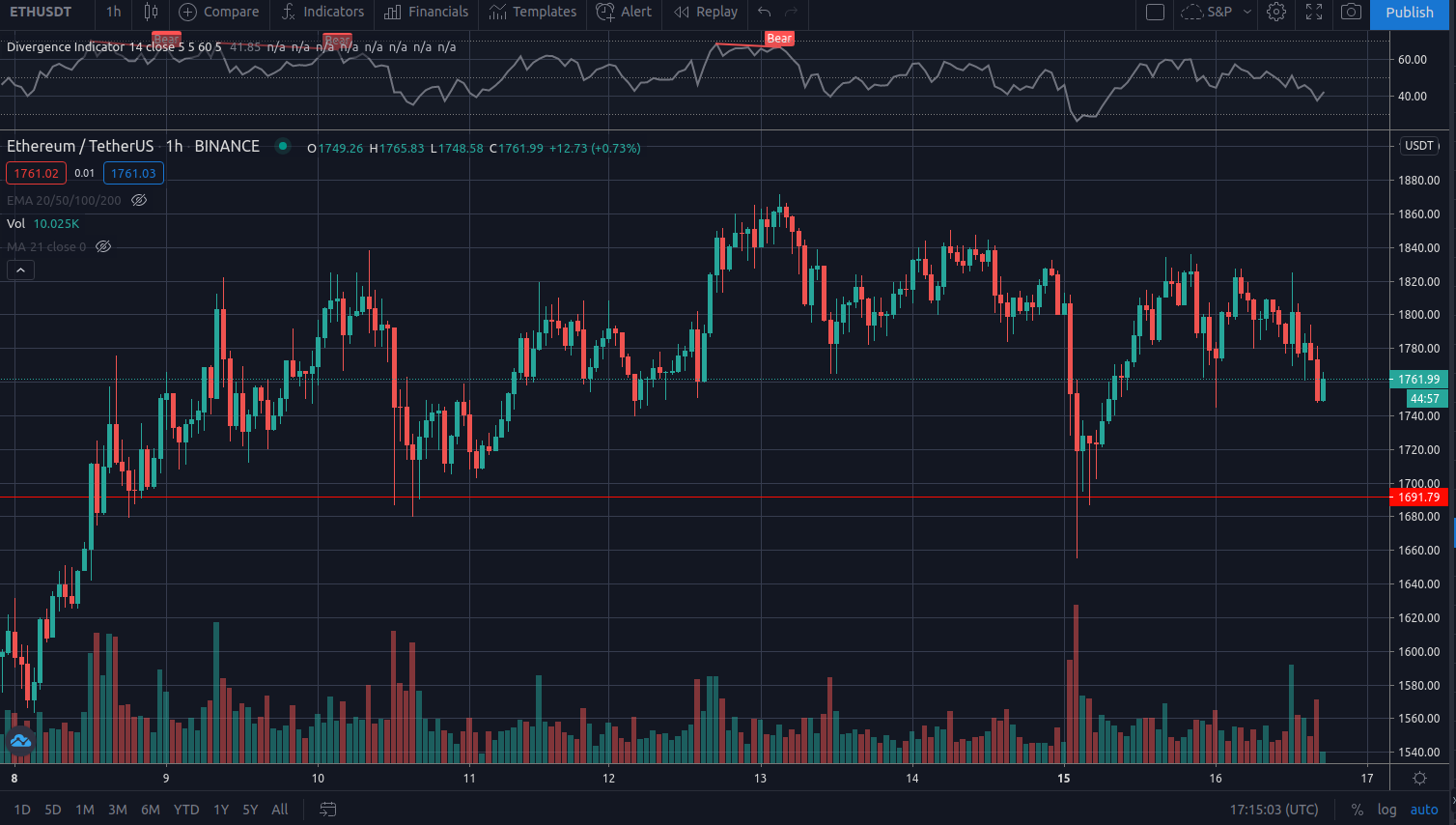Open chart settings gear icon
Image resolution: width=1456 pixels, height=825 pixels.
point(1276,12)
